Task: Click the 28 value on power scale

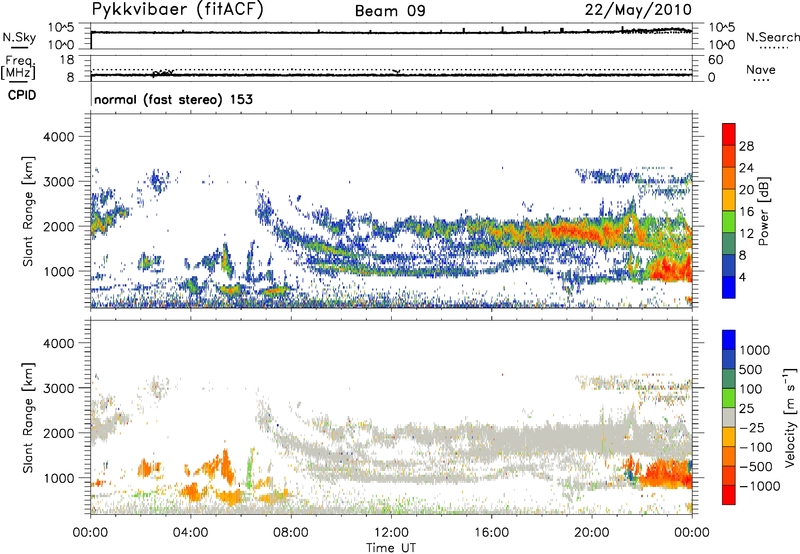Action: (746, 146)
